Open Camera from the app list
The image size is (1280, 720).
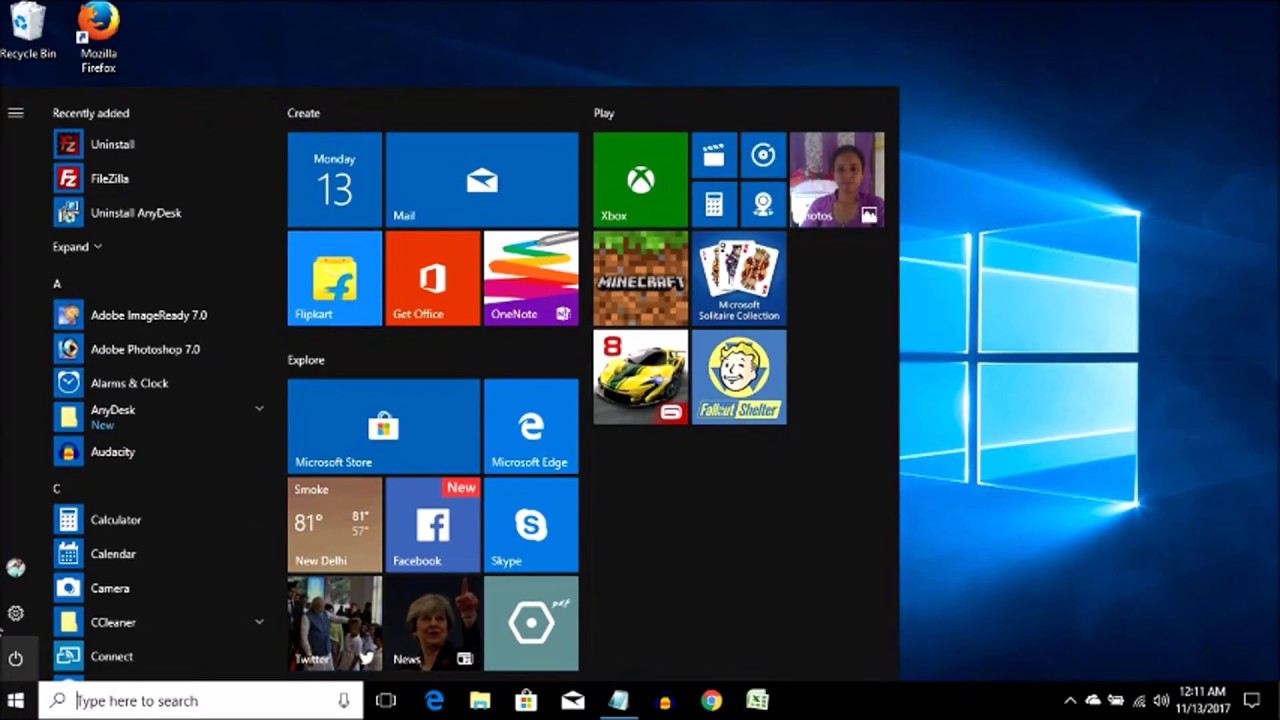(x=160, y=588)
